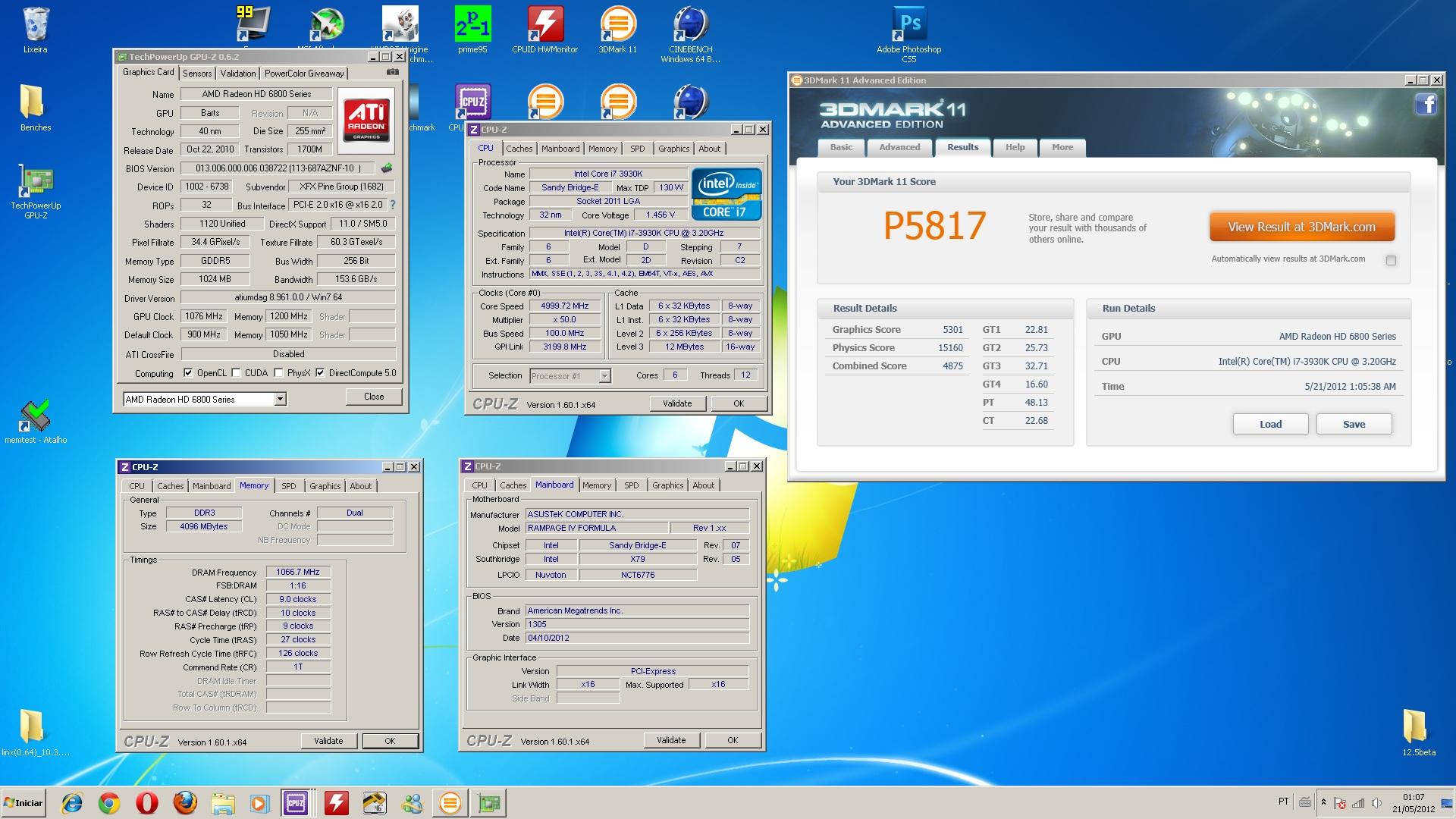
Task: Click Validate in the Mainboard CPU-Z window
Action: pyautogui.click(x=671, y=740)
